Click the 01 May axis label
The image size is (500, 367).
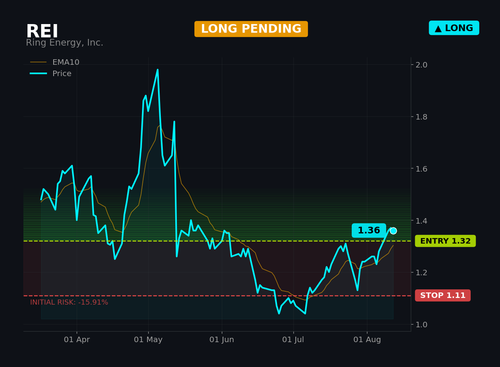click(148, 340)
